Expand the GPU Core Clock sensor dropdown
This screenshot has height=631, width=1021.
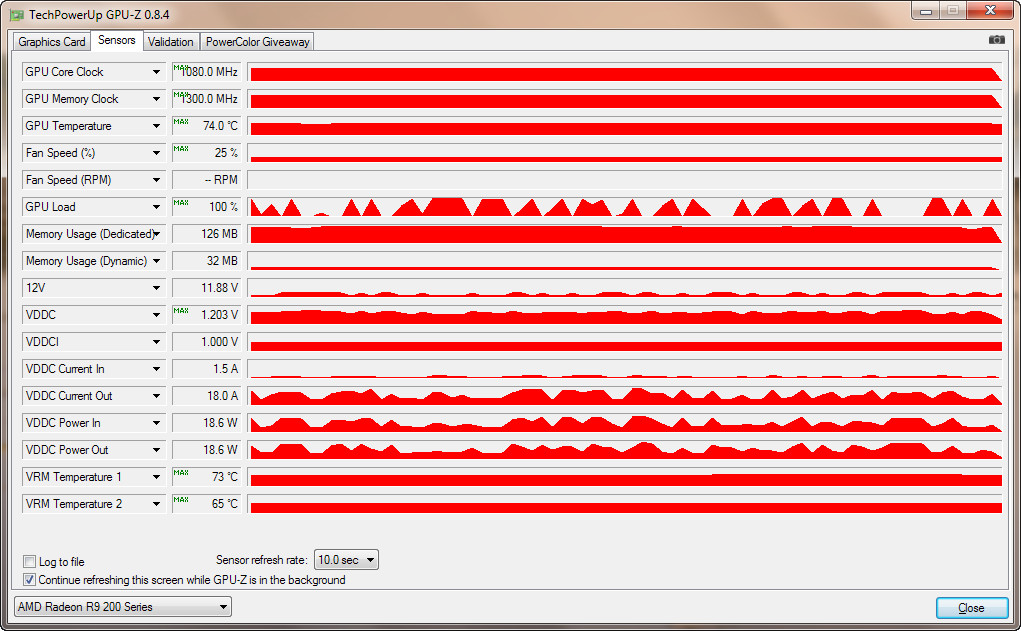click(x=156, y=72)
